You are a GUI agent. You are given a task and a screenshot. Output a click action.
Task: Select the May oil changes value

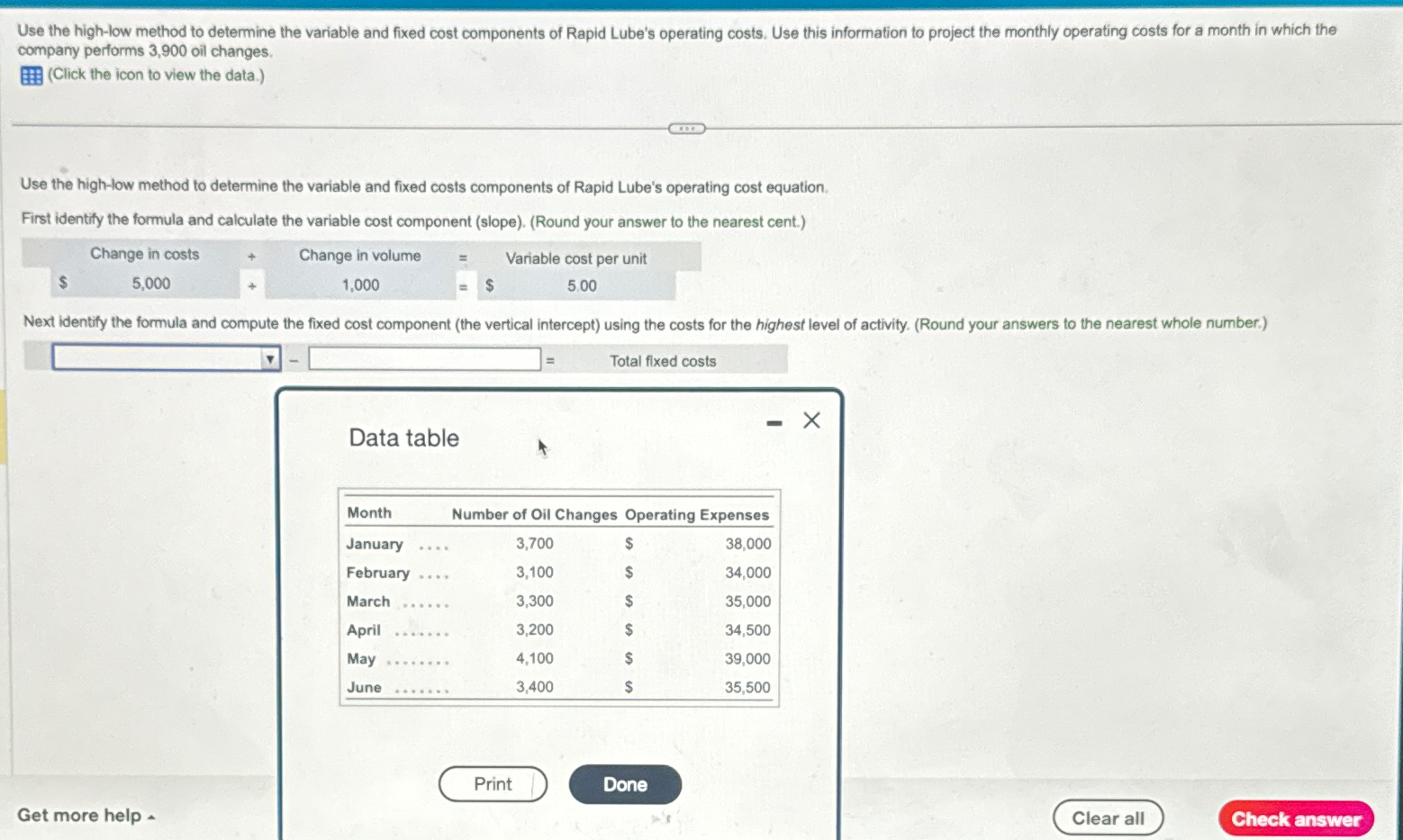[534, 658]
